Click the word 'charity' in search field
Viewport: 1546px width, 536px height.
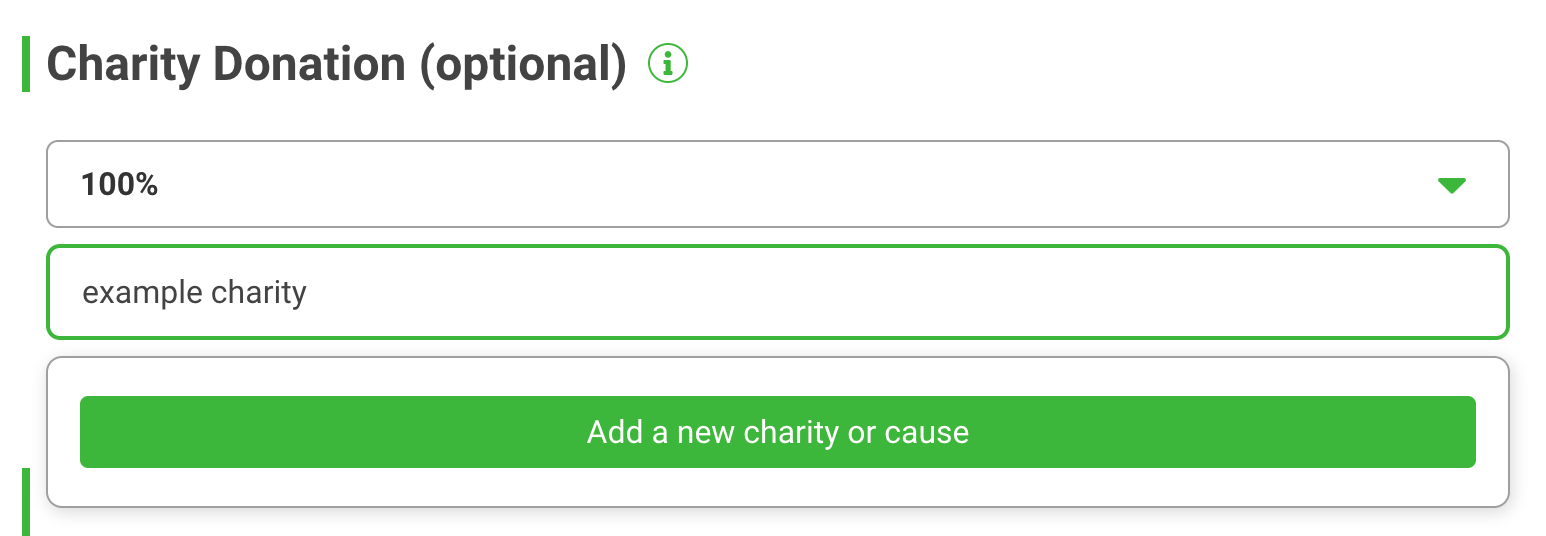pyautogui.click(x=259, y=293)
